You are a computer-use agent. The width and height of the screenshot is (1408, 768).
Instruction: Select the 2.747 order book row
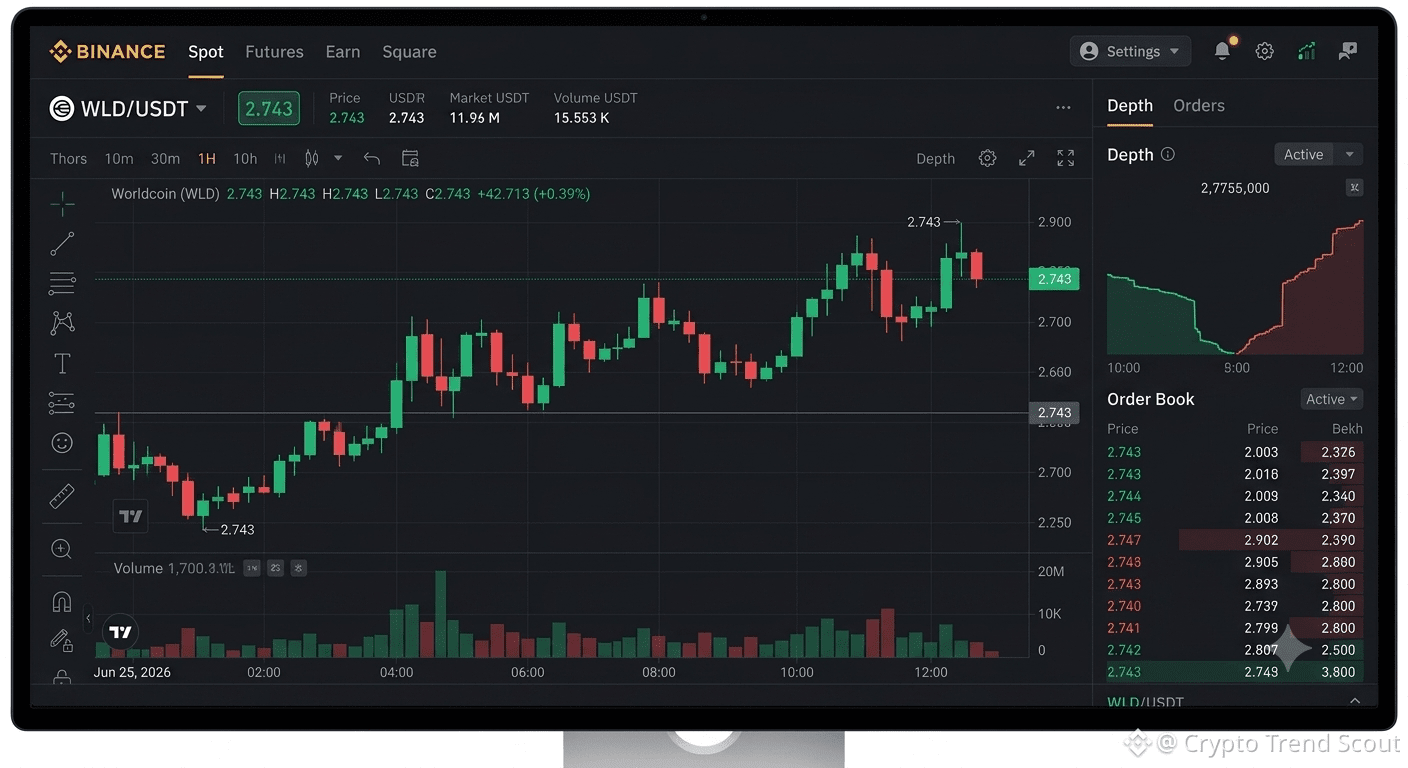[x=1235, y=540]
